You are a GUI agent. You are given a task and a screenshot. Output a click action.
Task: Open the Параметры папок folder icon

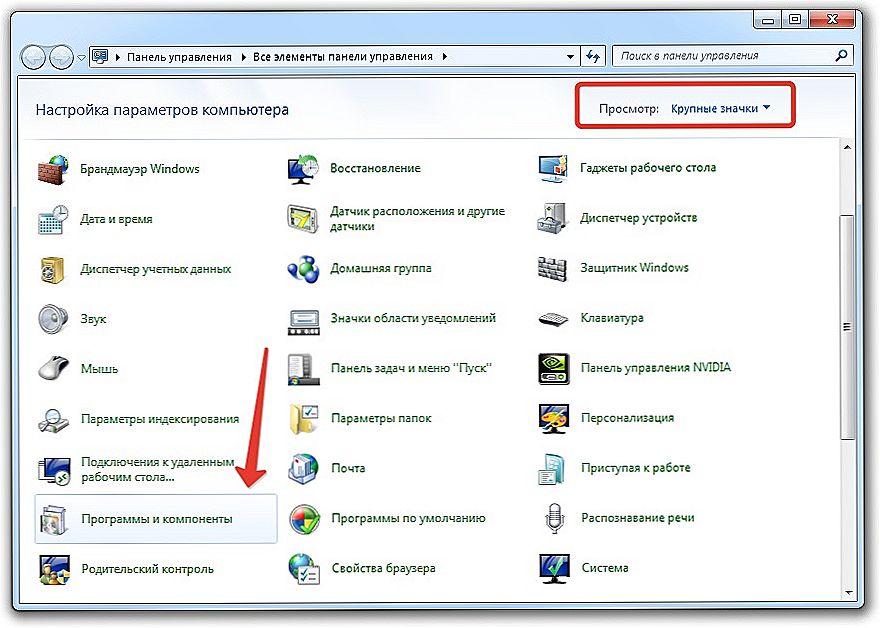click(x=303, y=419)
